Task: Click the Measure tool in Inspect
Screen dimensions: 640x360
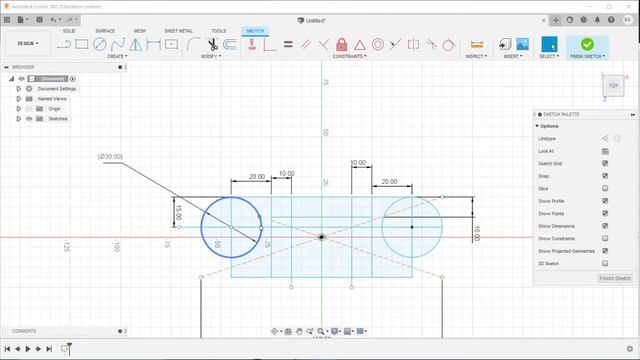Action: [x=476, y=44]
